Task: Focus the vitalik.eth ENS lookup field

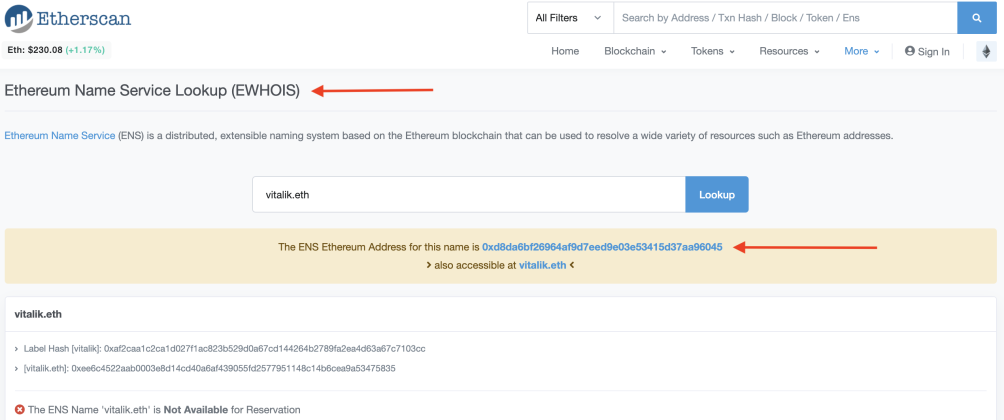Action: click(469, 195)
